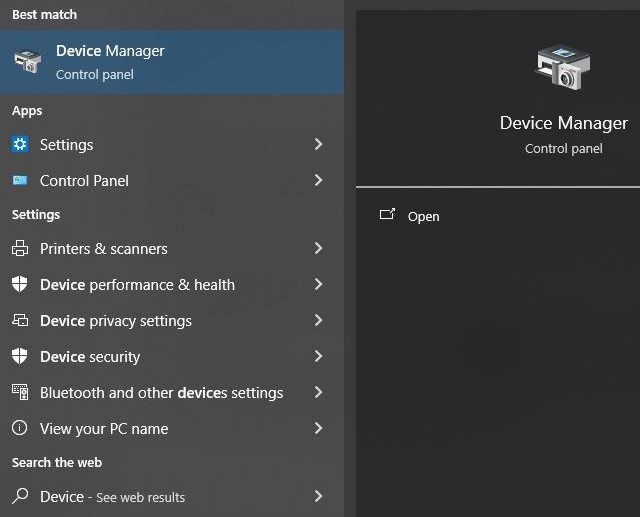640x517 pixels.
Task: Click the Control panel subtitle under best match
Action: [x=95, y=75]
